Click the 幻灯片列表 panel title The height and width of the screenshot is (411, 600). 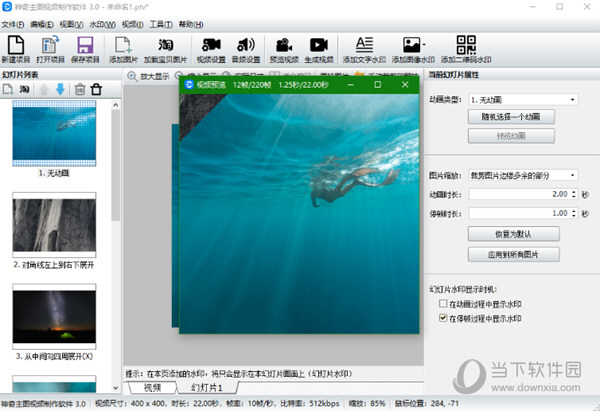pyautogui.click(x=20, y=75)
